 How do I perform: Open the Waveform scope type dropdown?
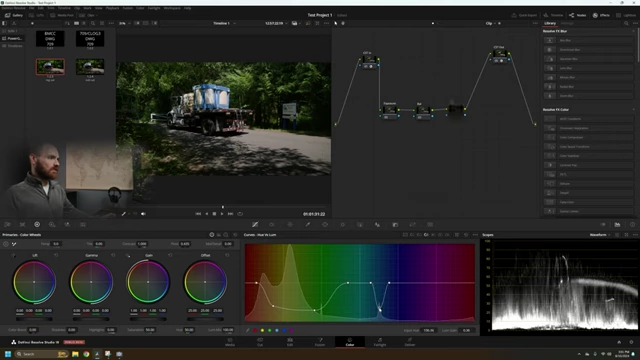tap(600, 235)
